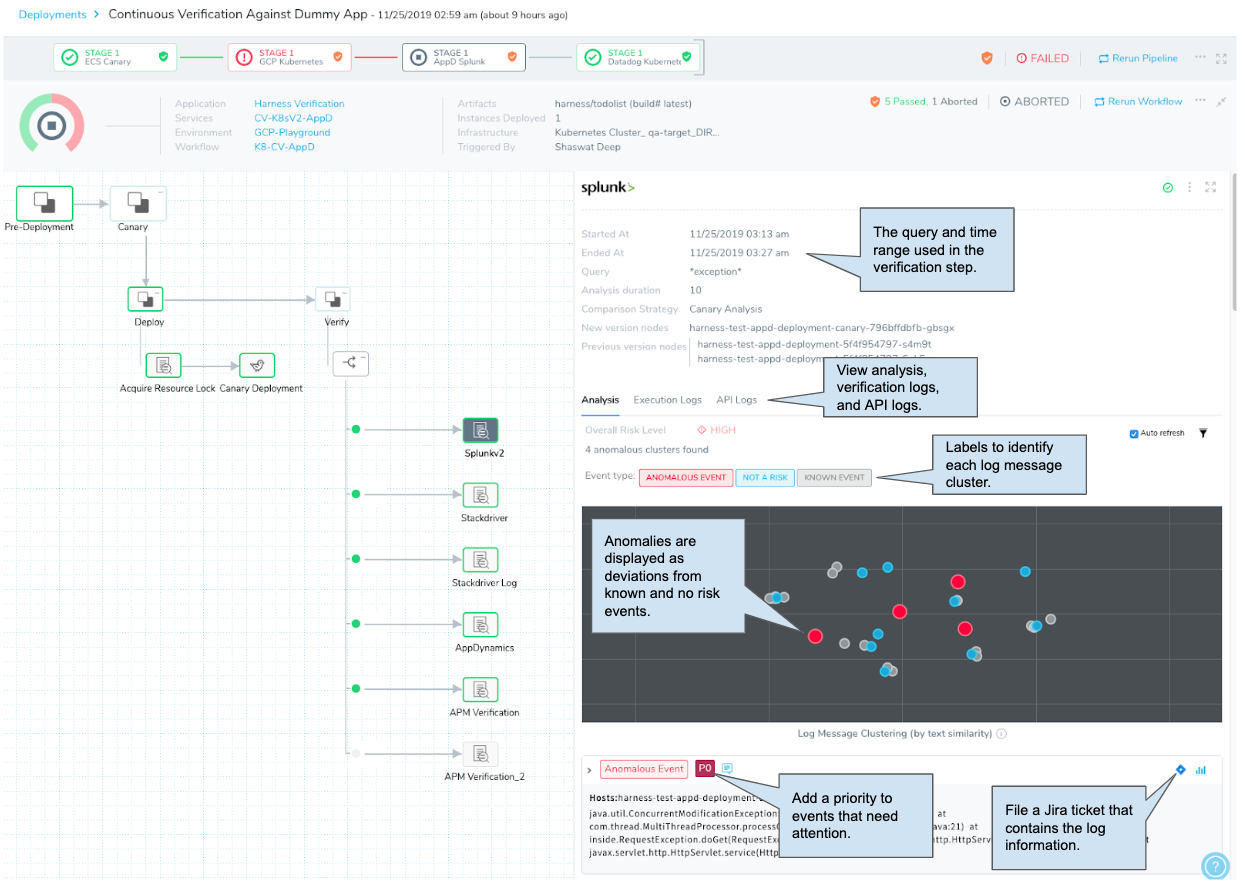This screenshot has height=893, width=1245.
Task: Select the GCP Kubernetes pipeline stage
Action: (x=290, y=57)
